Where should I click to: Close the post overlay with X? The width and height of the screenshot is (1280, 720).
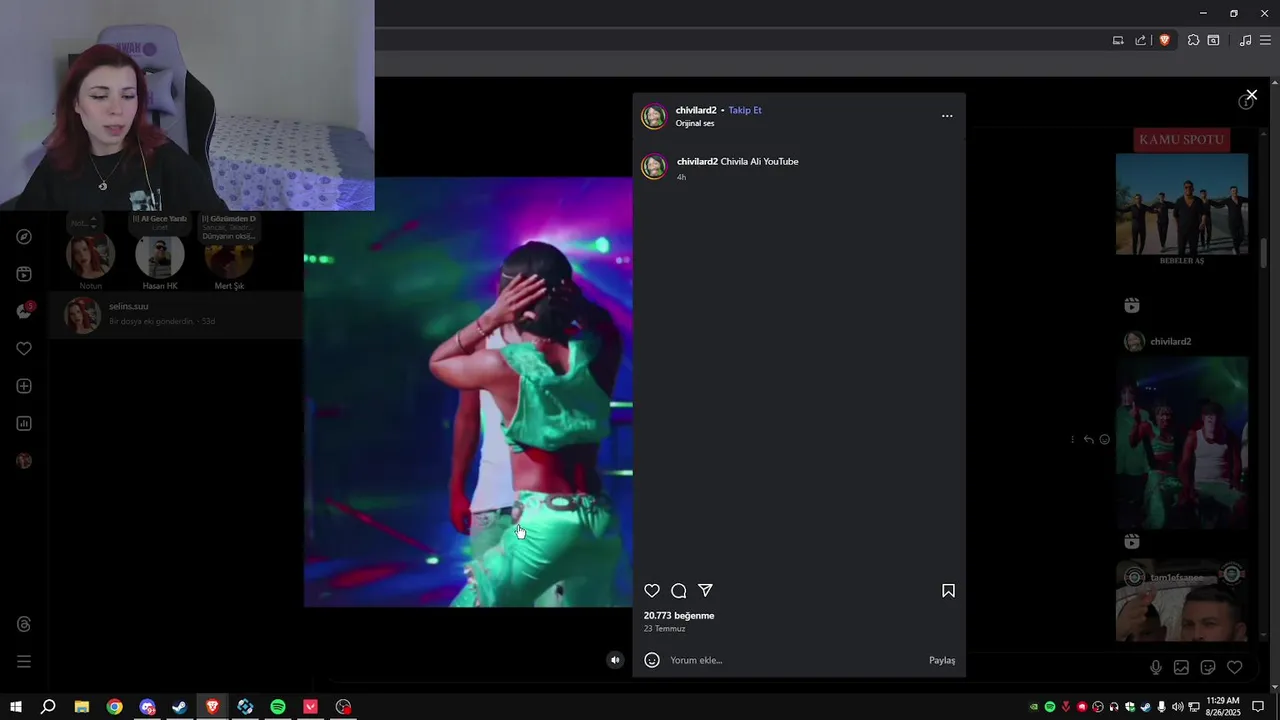pyautogui.click(x=1251, y=95)
